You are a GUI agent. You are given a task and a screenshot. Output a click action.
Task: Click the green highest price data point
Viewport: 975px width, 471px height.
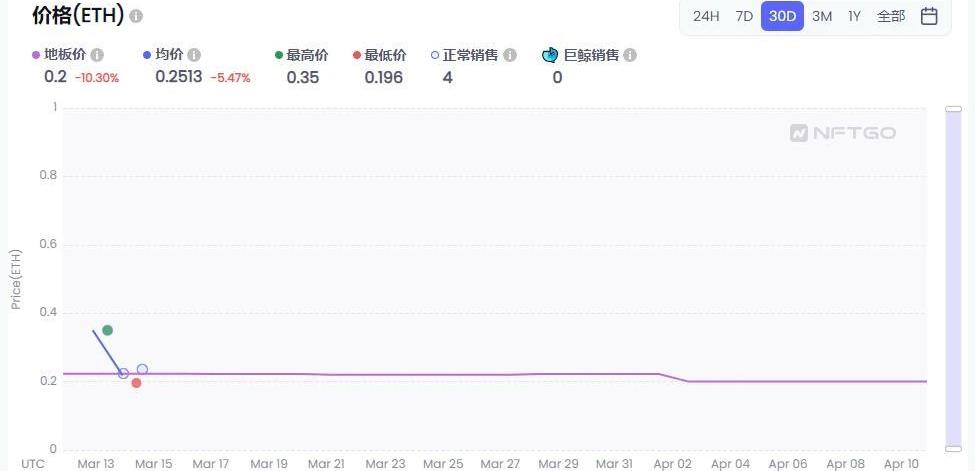pos(107,330)
